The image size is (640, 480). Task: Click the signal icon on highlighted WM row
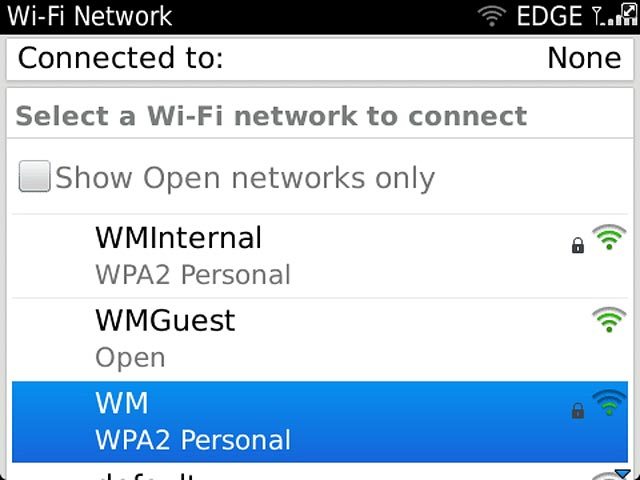point(609,402)
